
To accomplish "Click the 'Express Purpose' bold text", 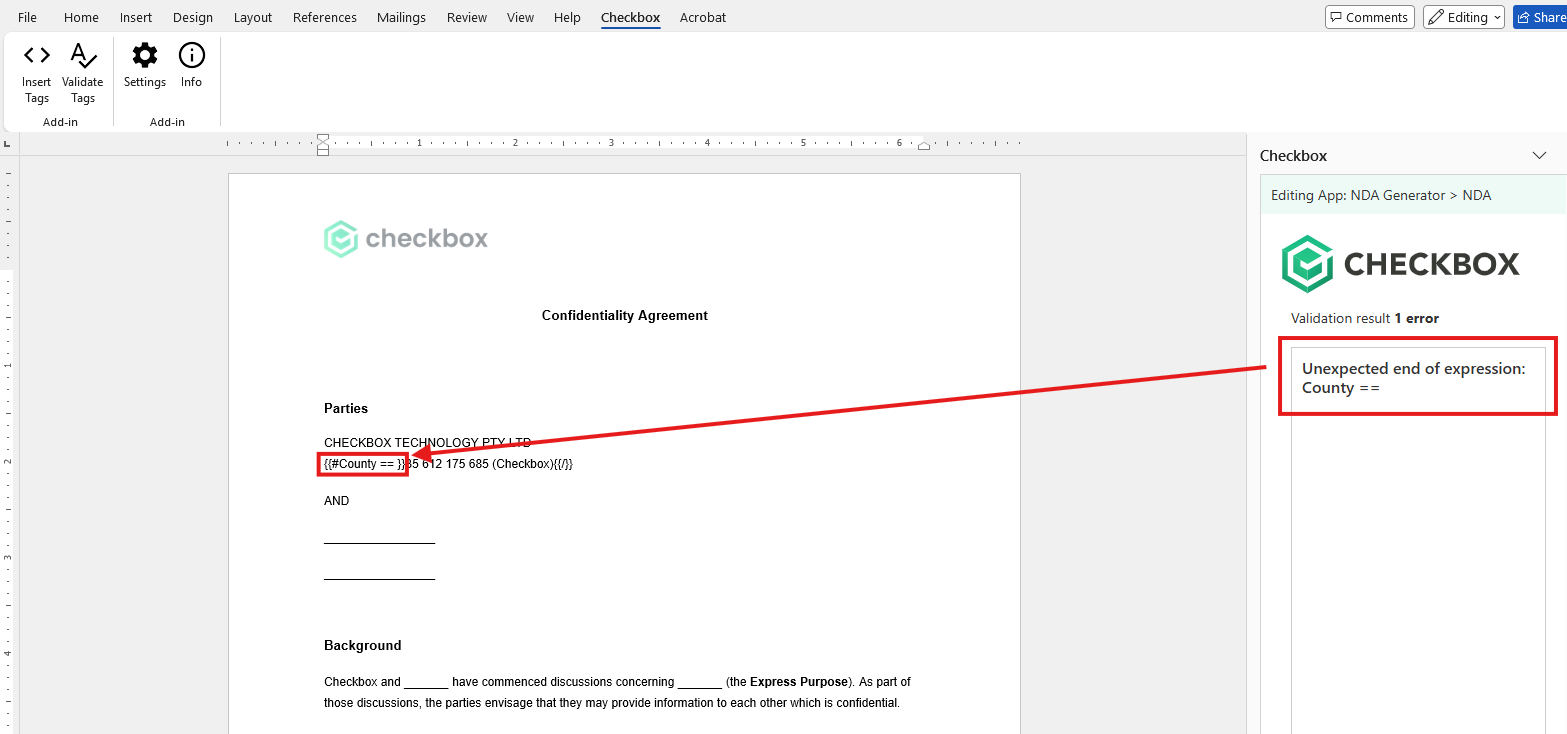I will pos(799,682).
